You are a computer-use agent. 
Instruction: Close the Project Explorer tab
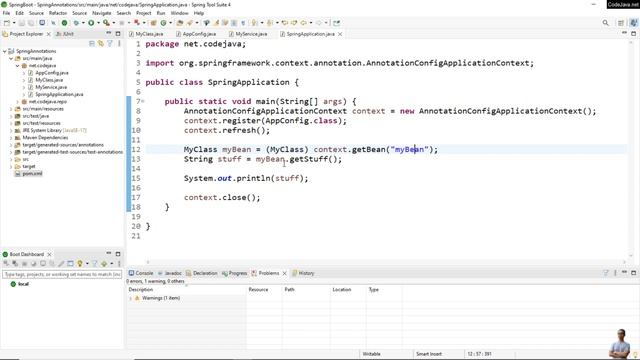pos(49,34)
